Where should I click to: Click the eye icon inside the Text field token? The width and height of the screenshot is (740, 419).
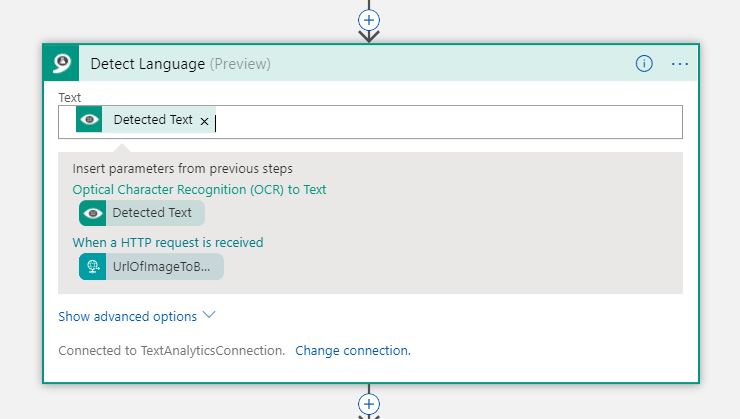point(89,119)
